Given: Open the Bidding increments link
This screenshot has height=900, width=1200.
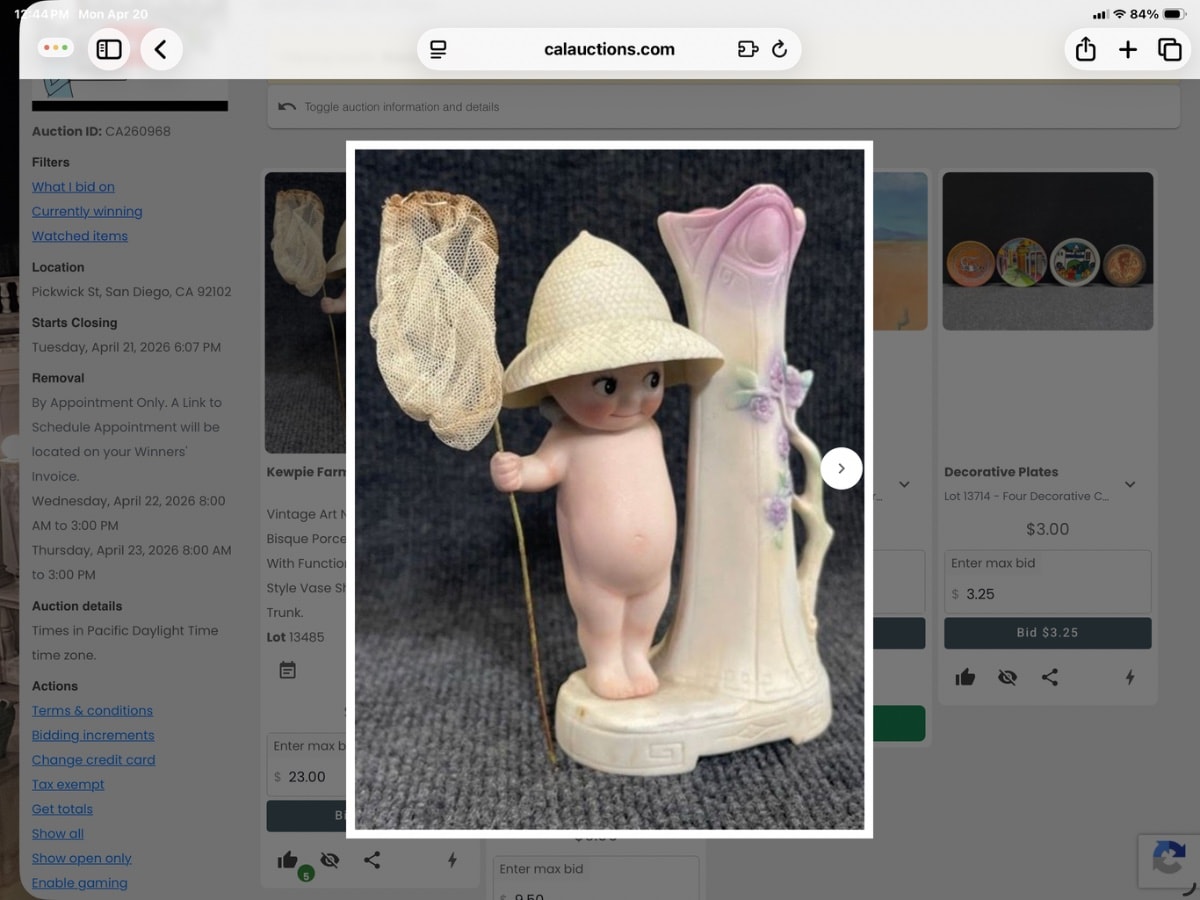Looking at the screenshot, I should pos(93,735).
